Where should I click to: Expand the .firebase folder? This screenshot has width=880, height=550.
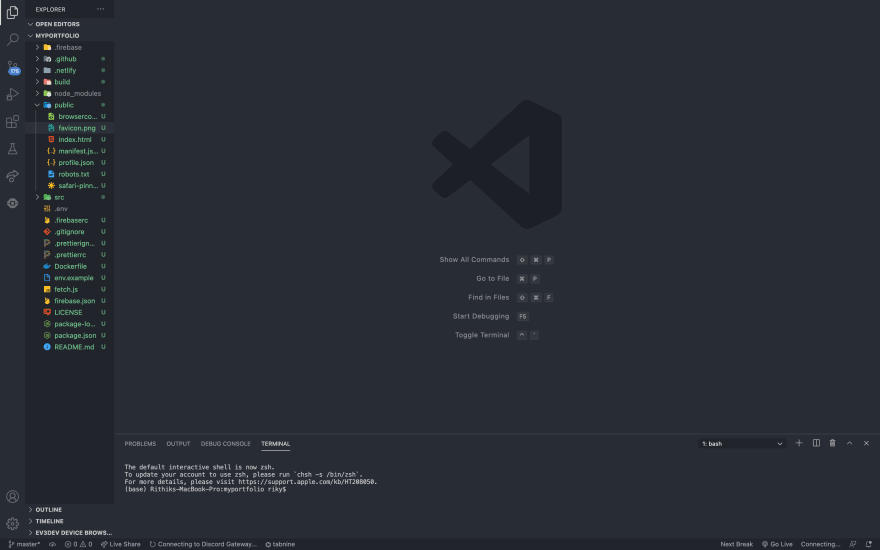point(70,47)
